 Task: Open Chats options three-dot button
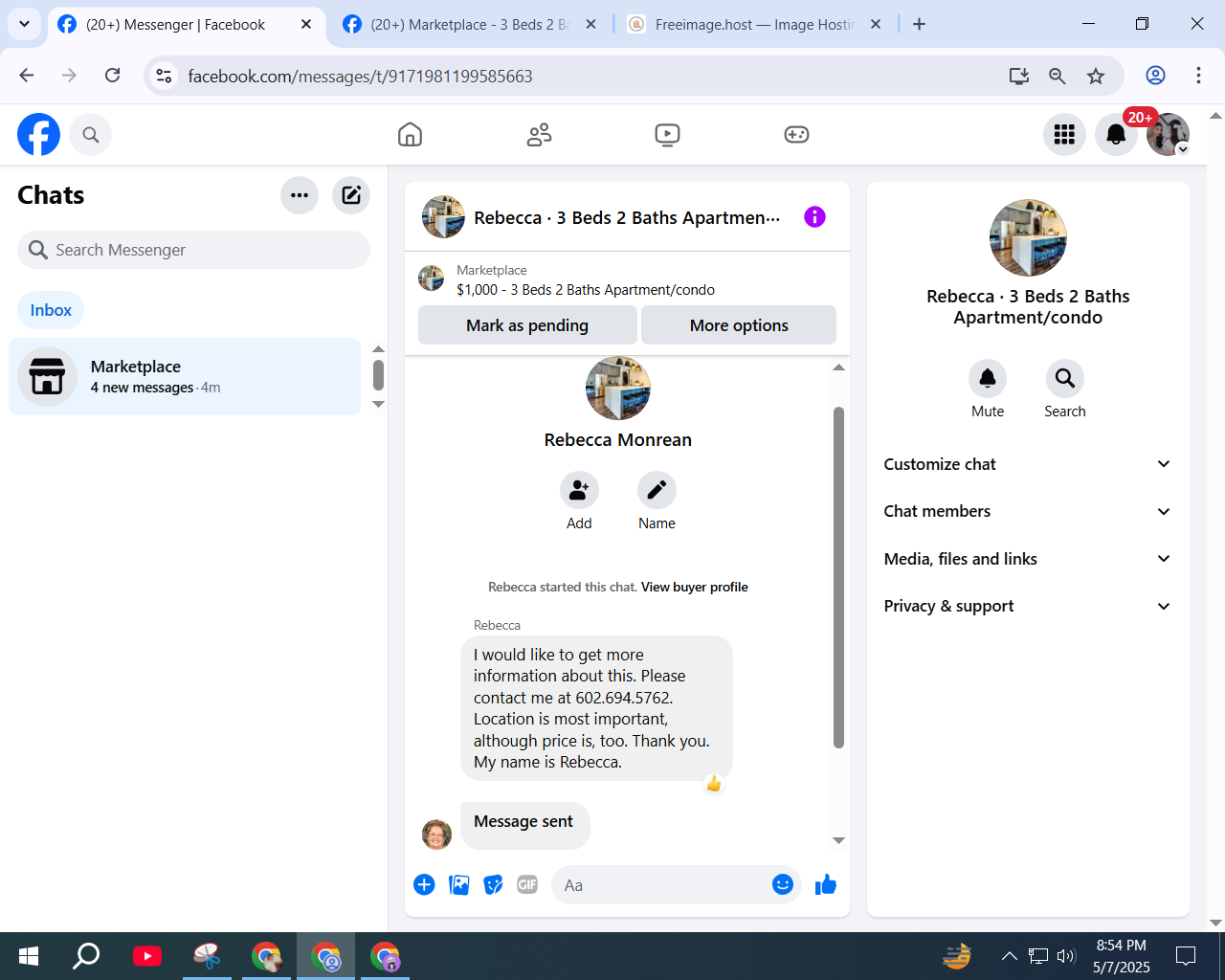point(300,195)
